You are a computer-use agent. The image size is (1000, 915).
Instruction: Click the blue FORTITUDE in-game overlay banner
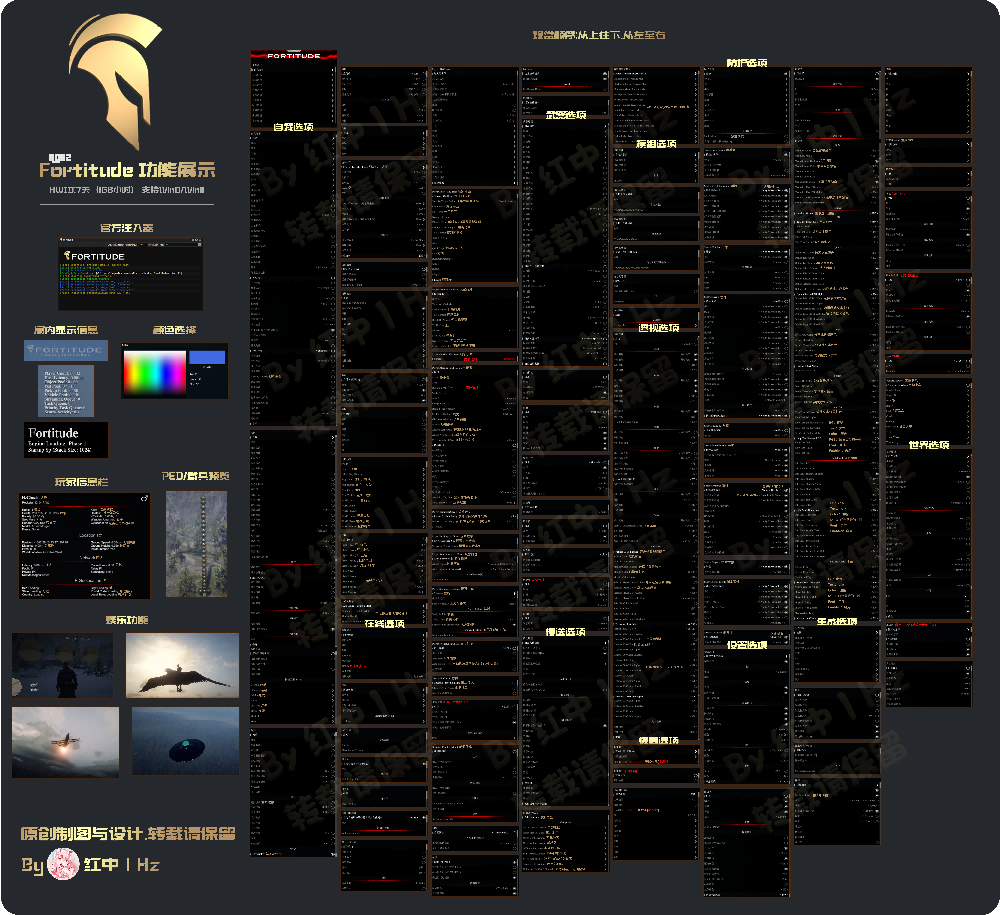tap(65, 350)
